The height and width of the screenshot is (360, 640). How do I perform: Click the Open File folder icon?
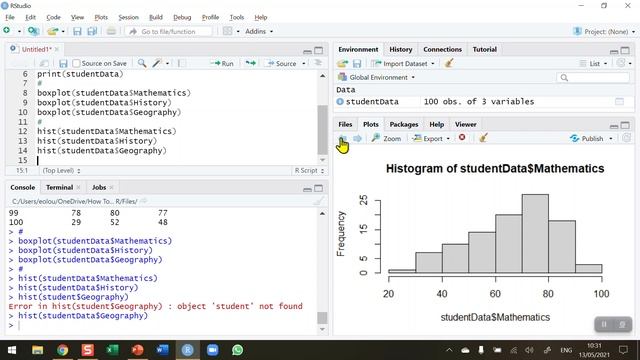pos(52,31)
